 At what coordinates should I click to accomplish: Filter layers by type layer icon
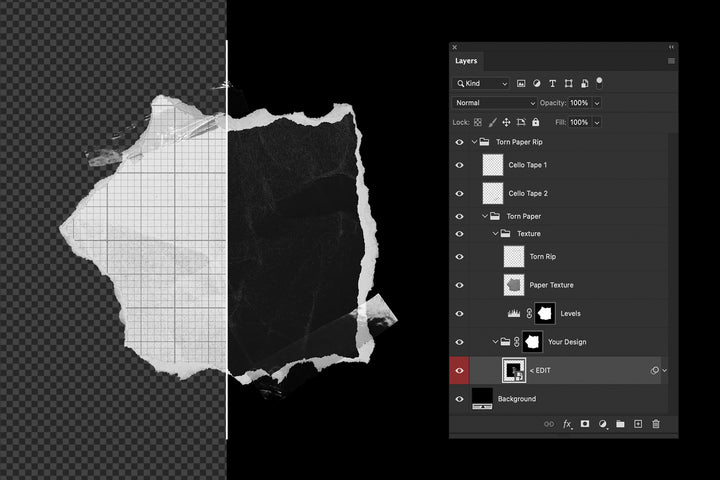(x=552, y=84)
